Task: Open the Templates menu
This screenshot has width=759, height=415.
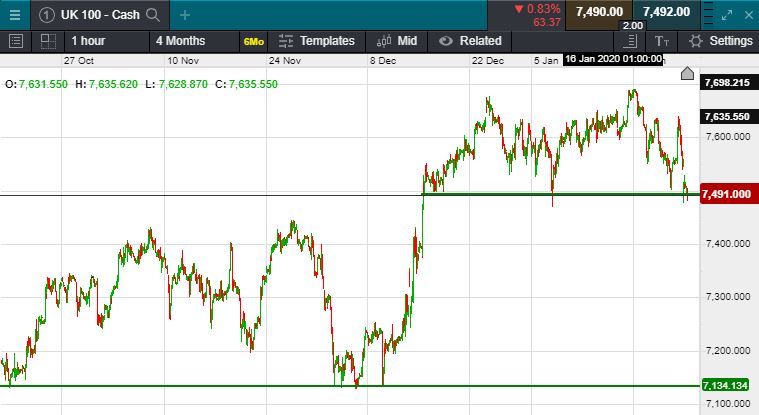Action: (317, 41)
